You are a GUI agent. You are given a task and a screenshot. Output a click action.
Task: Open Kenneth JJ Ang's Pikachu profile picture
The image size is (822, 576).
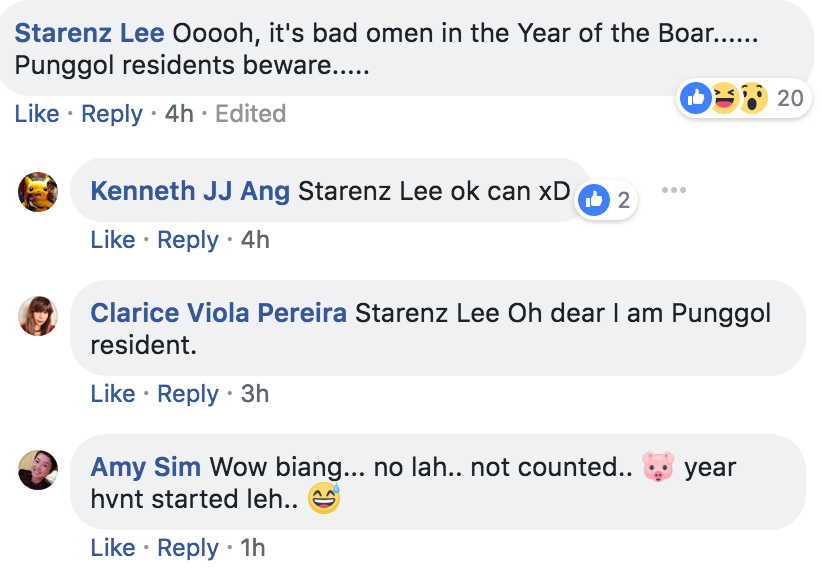point(38,192)
